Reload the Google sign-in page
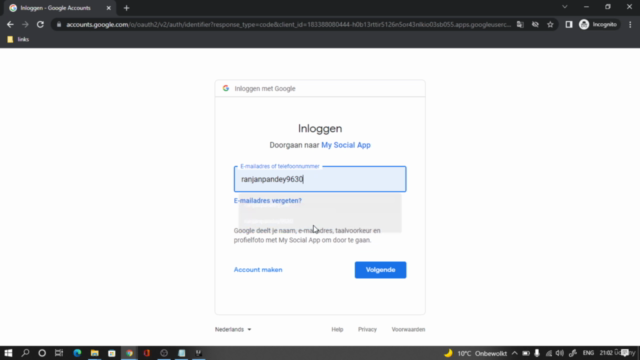This screenshot has width=640, height=360. (40, 24)
